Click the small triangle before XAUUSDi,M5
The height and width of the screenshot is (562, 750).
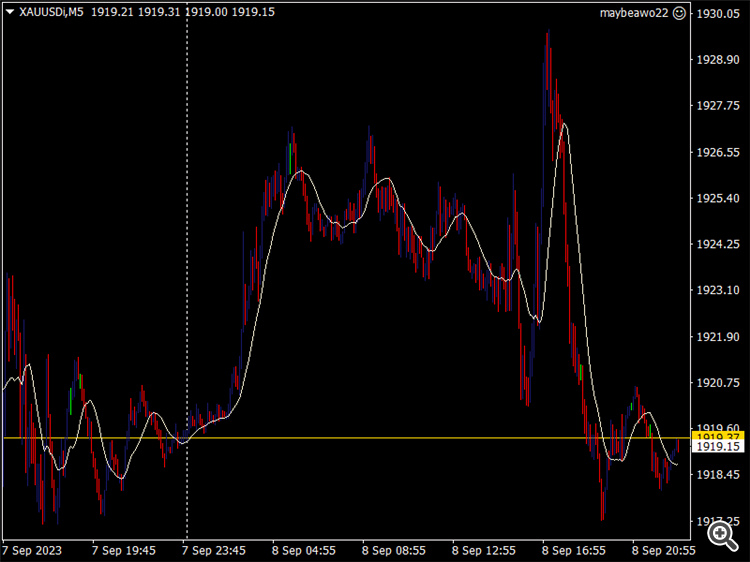point(10,12)
